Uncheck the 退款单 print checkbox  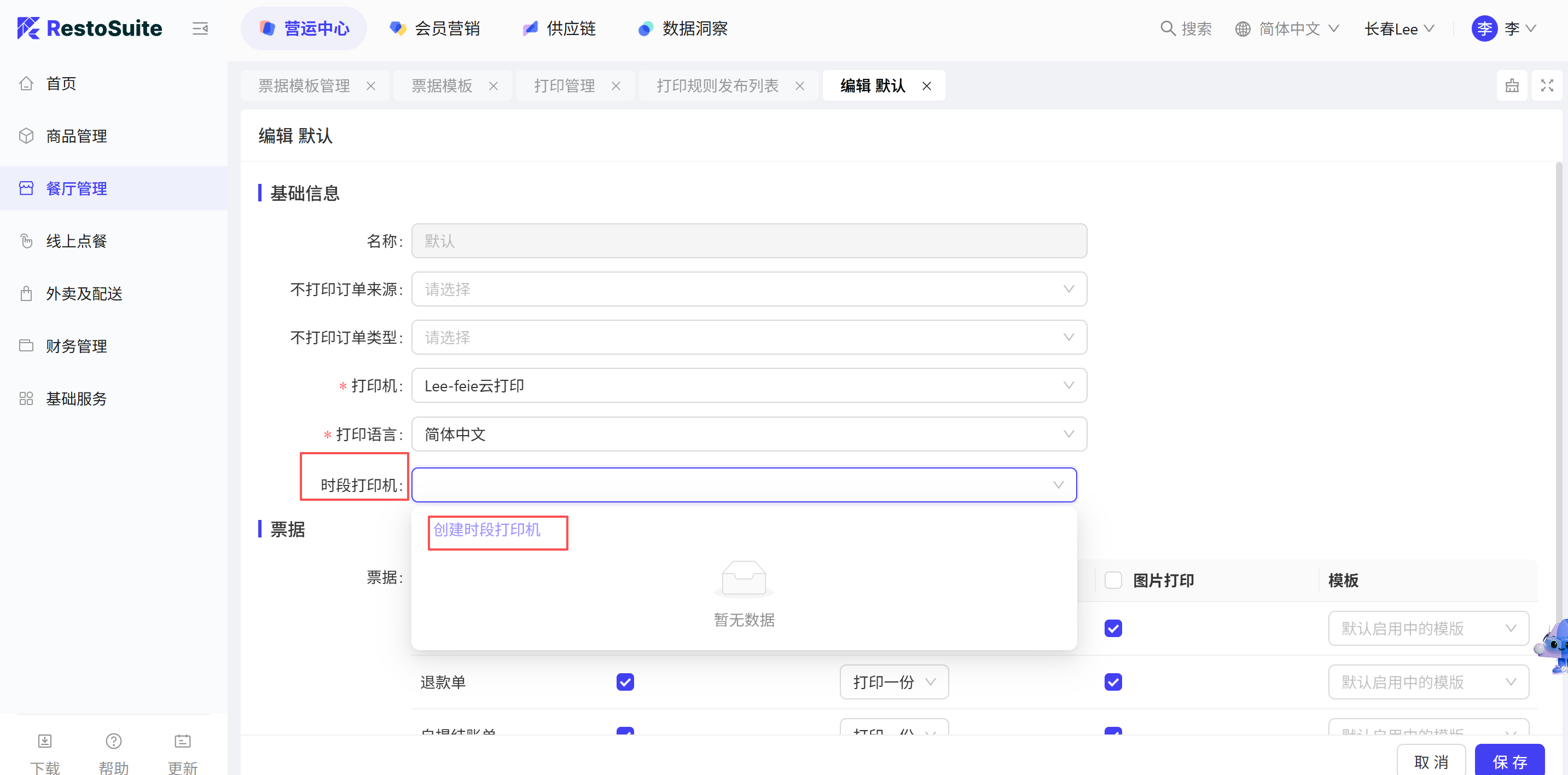[625, 682]
